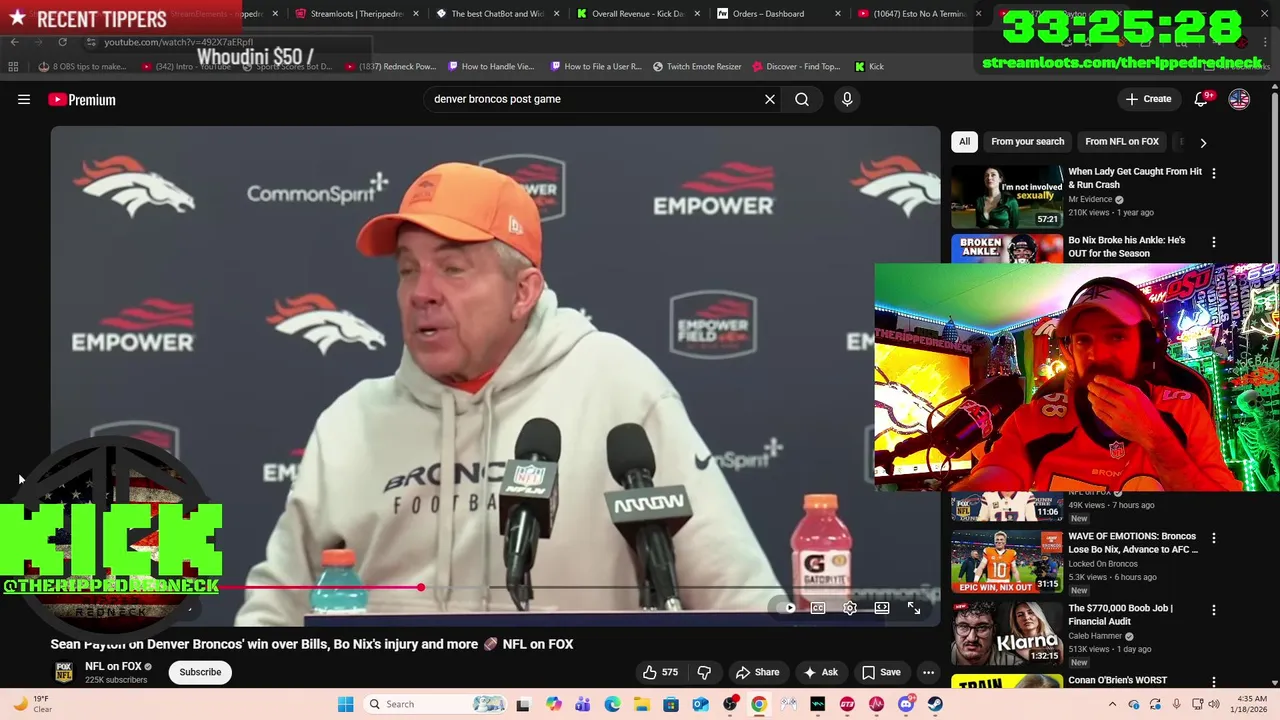Go to YouTube Premium home logo
Screen dimensions: 1280x720
82,99
